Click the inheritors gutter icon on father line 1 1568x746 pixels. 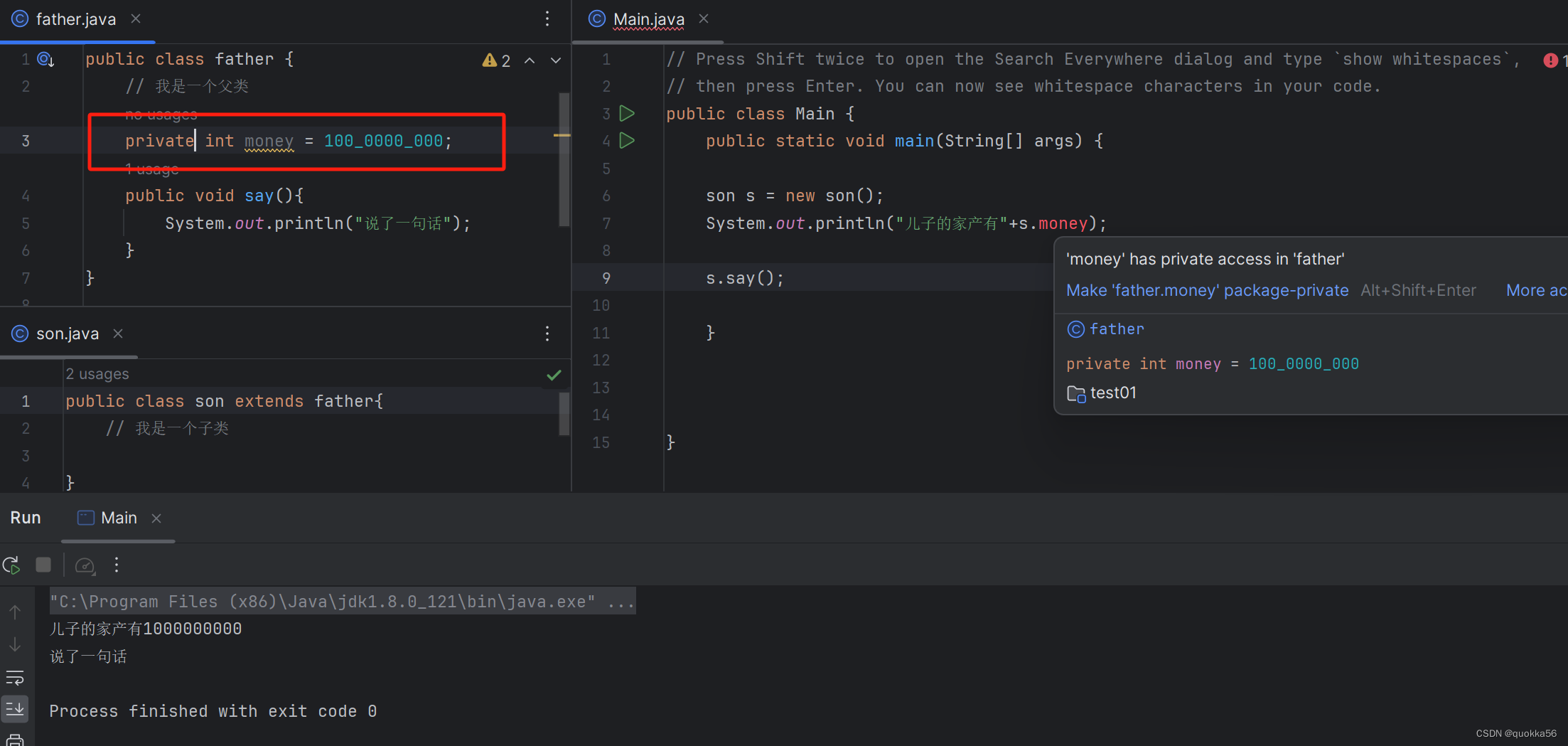click(45, 59)
